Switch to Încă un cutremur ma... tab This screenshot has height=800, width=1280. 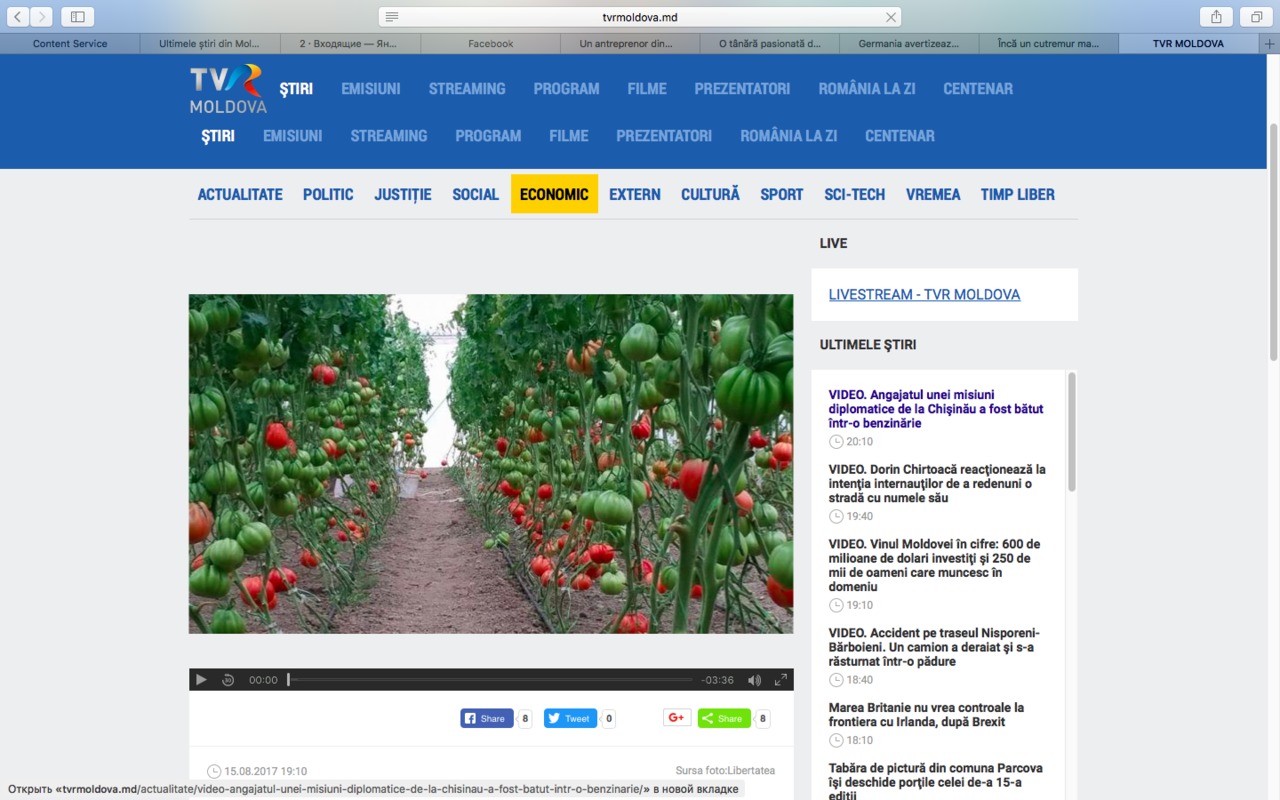pyautogui.click(x=1048, y=44)
